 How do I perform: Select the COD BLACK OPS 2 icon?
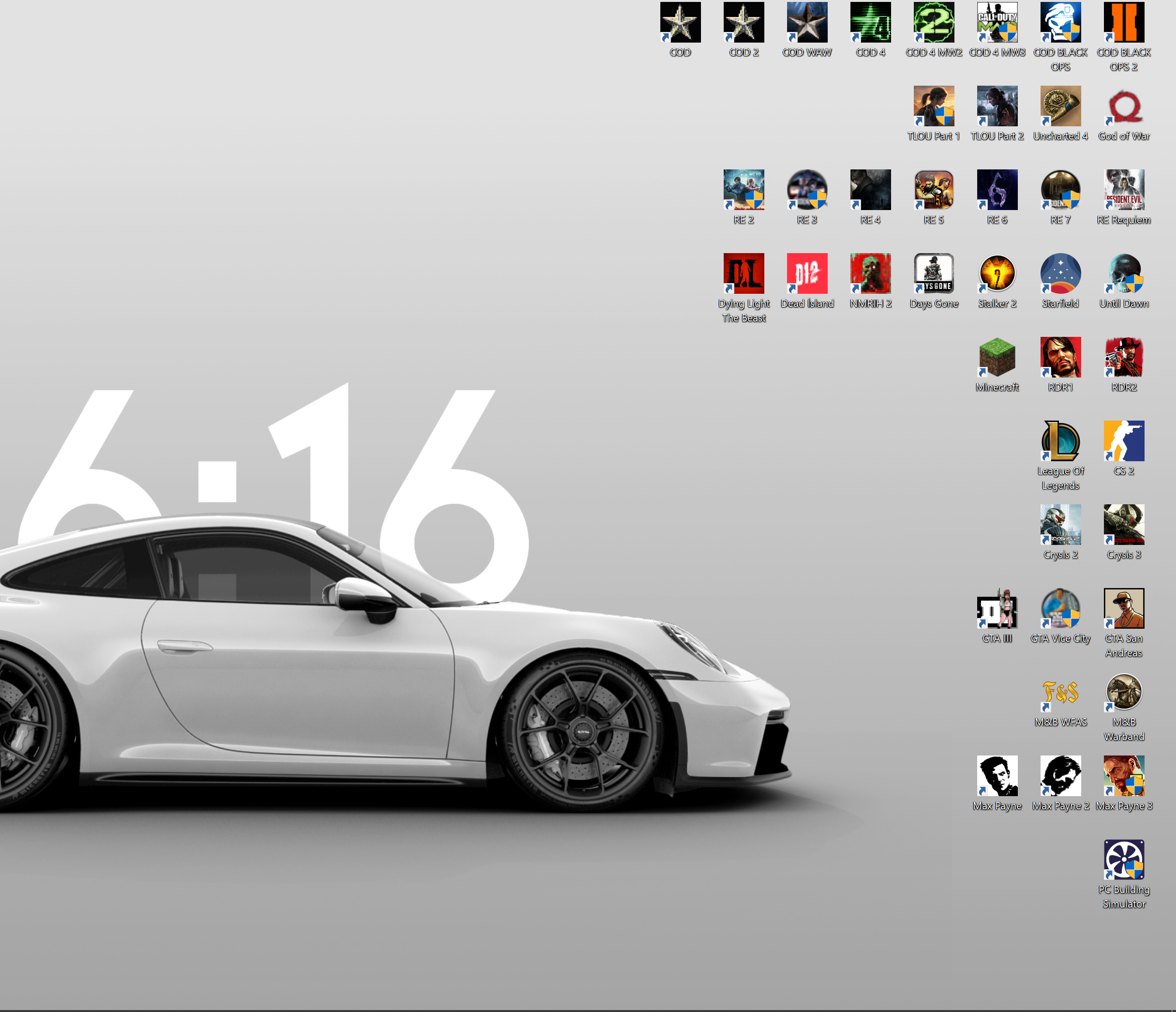click(x=1124, y=22)
